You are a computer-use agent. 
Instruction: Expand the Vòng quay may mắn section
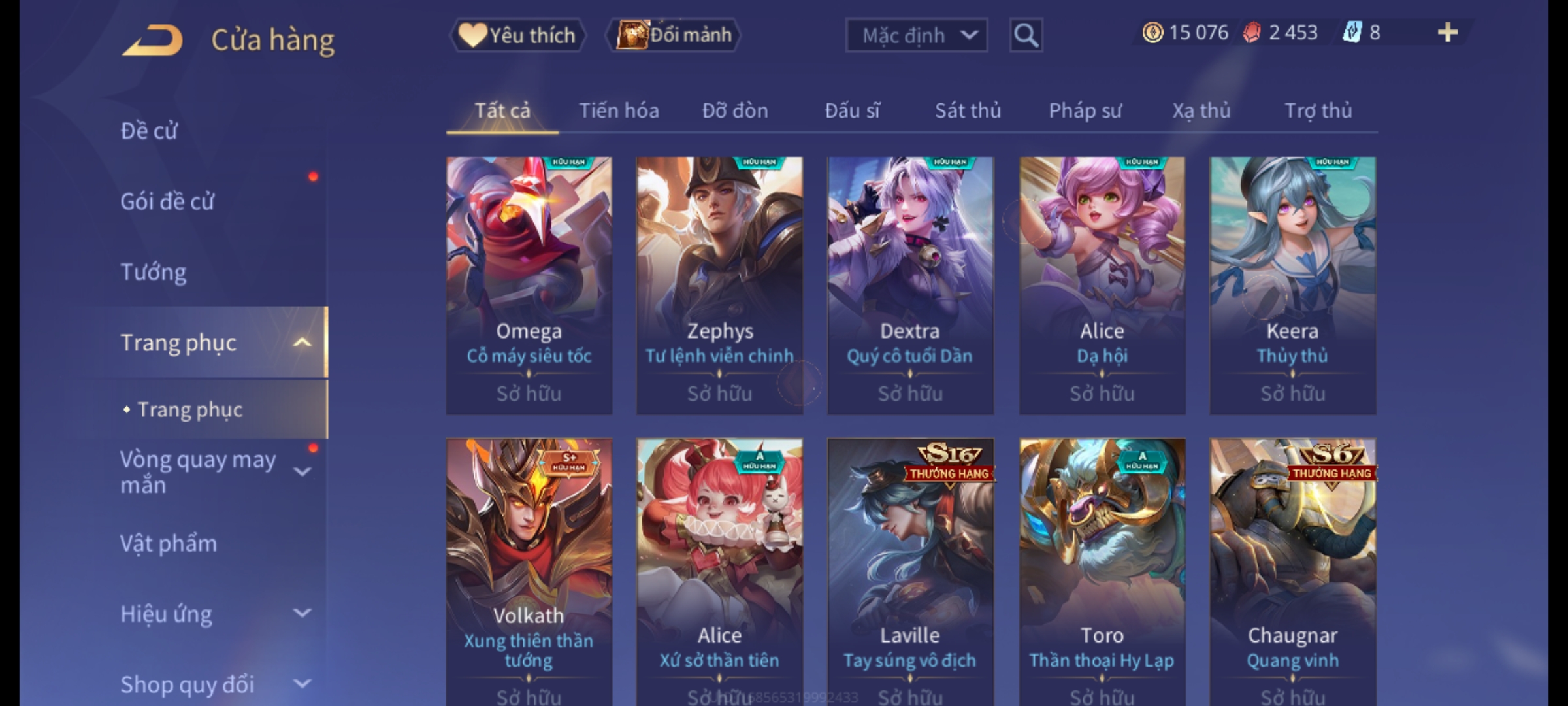[x=302, y=471]
